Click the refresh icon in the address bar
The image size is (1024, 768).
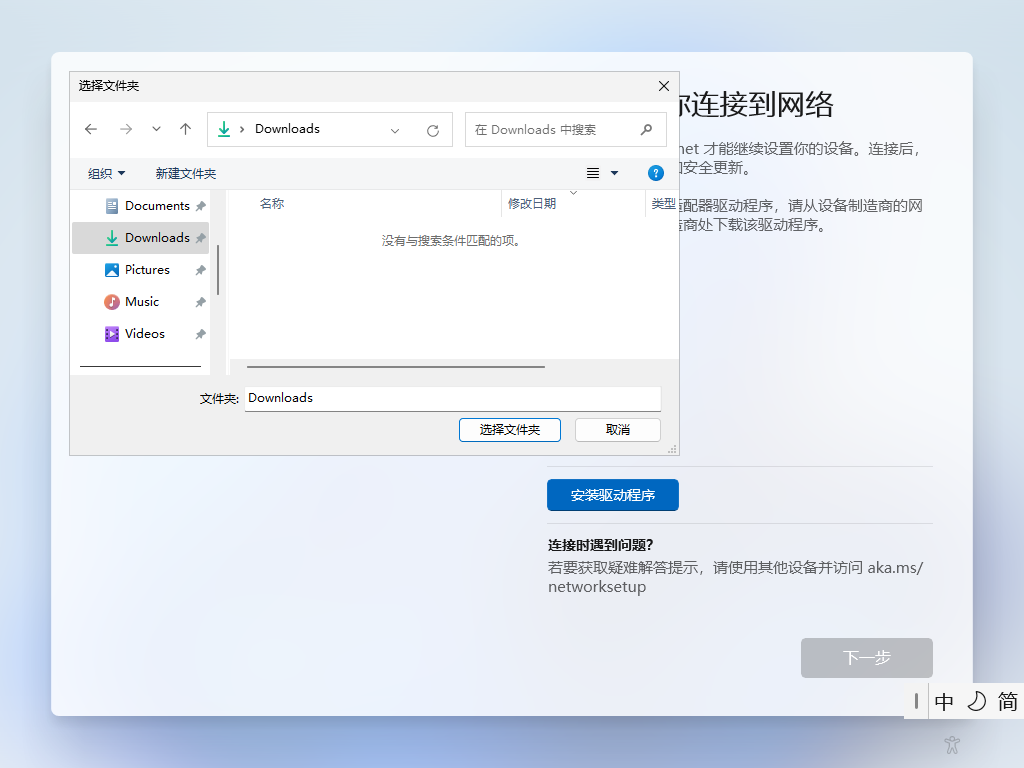432,129
